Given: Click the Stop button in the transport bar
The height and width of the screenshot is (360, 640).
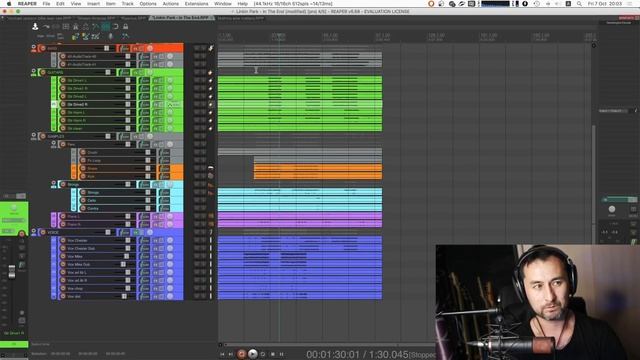Looking at the screenshot, I should tap(273, 354).
